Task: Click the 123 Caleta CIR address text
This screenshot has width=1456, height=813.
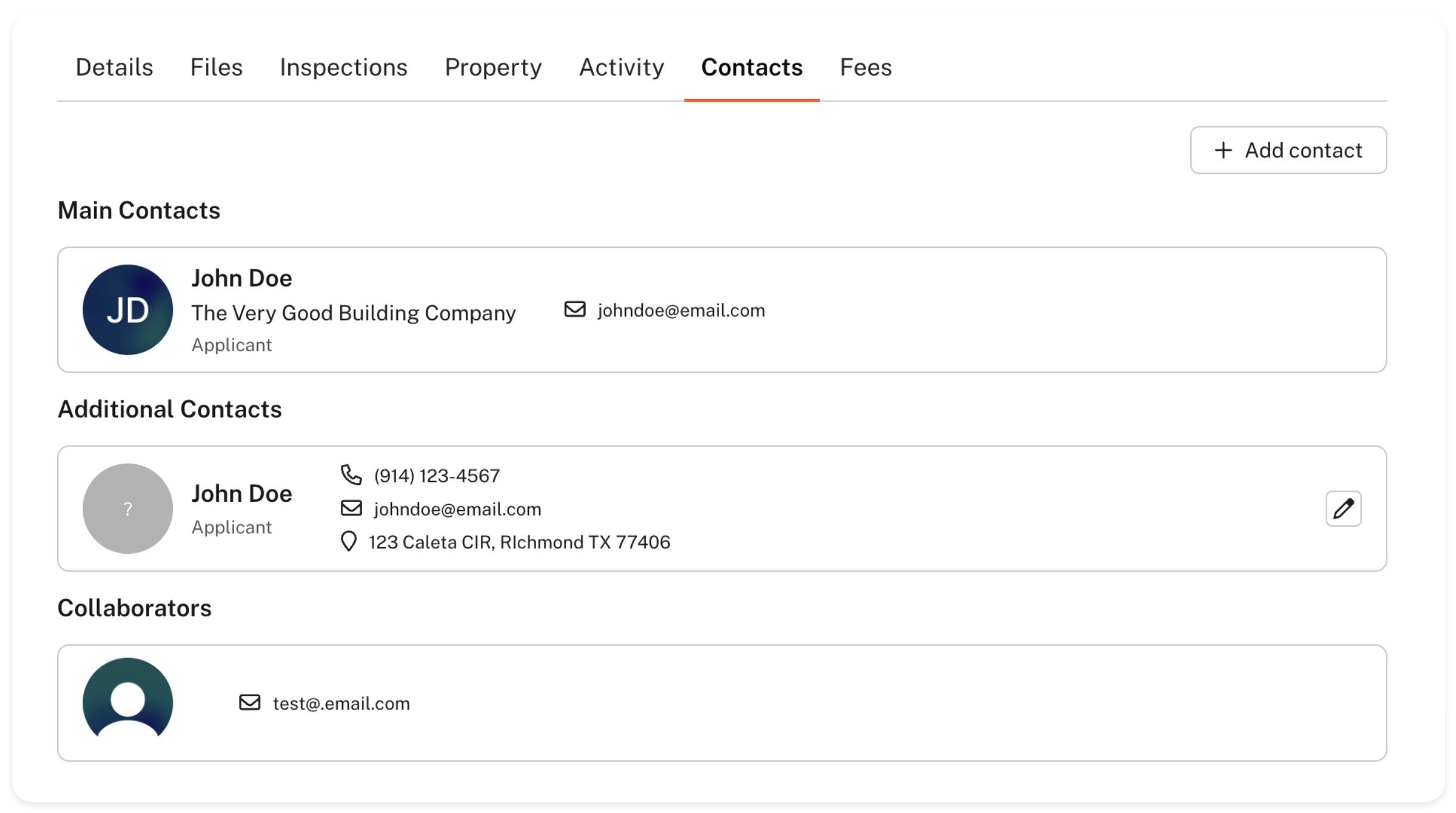Action: (519, 542)
